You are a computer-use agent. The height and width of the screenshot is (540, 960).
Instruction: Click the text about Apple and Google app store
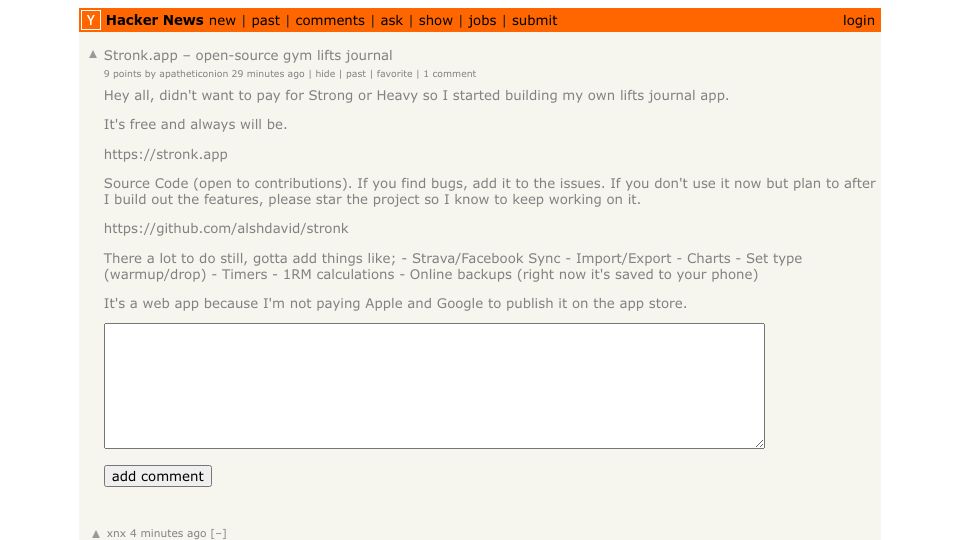click(x=395, y=303)
